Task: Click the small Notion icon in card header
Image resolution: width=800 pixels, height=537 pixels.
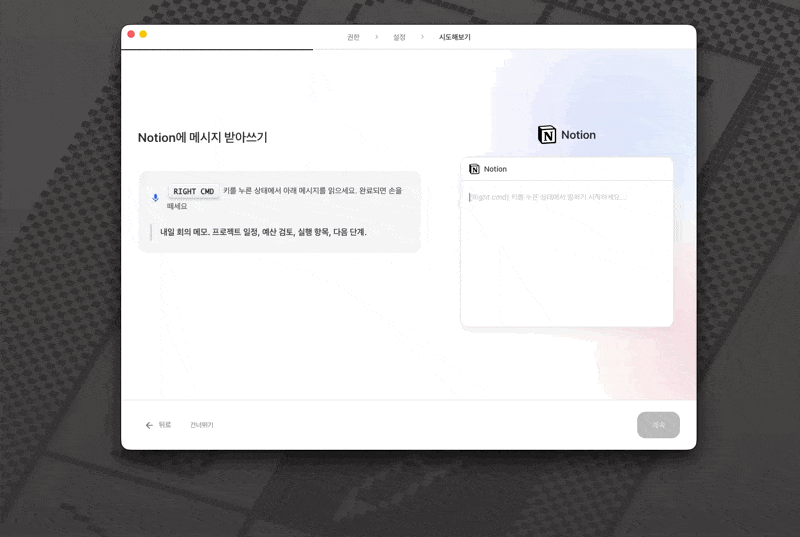Action: click(x=474, y=169)
